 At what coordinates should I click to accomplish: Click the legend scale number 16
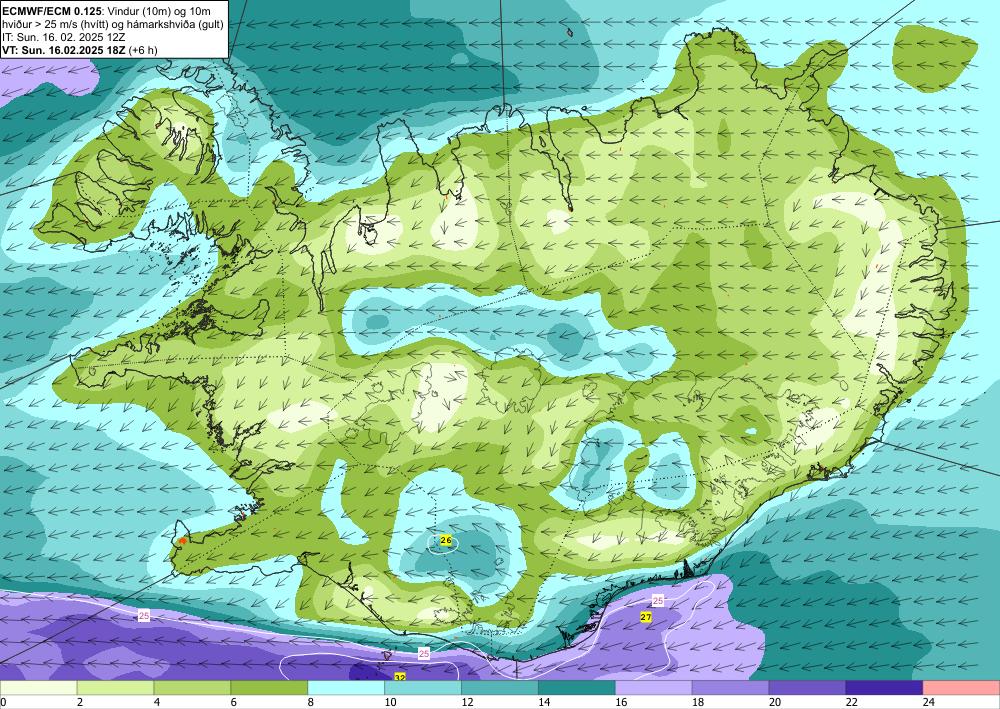(621, 703)
